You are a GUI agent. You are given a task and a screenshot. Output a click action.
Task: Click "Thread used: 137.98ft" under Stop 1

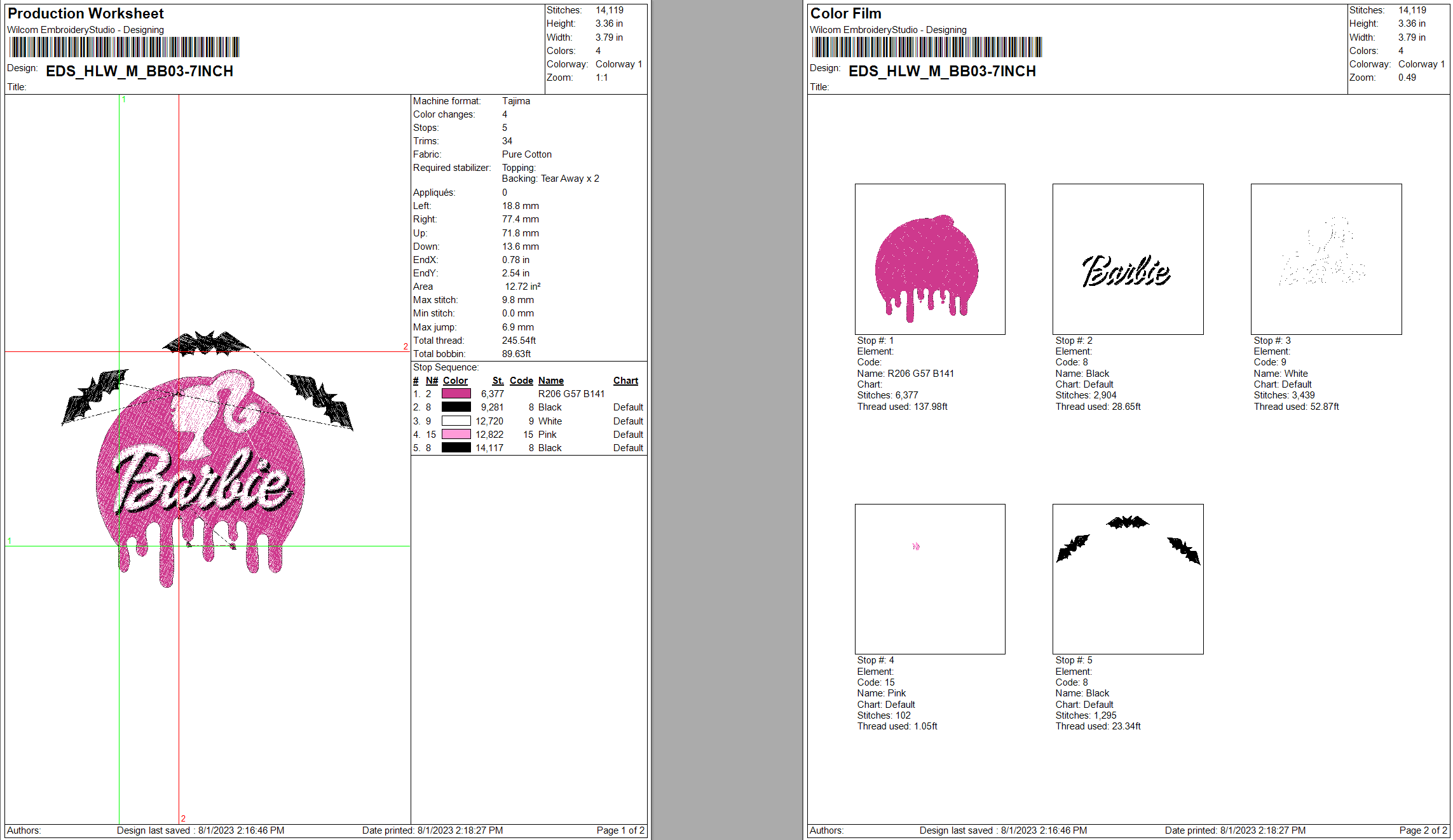point(902,407)
